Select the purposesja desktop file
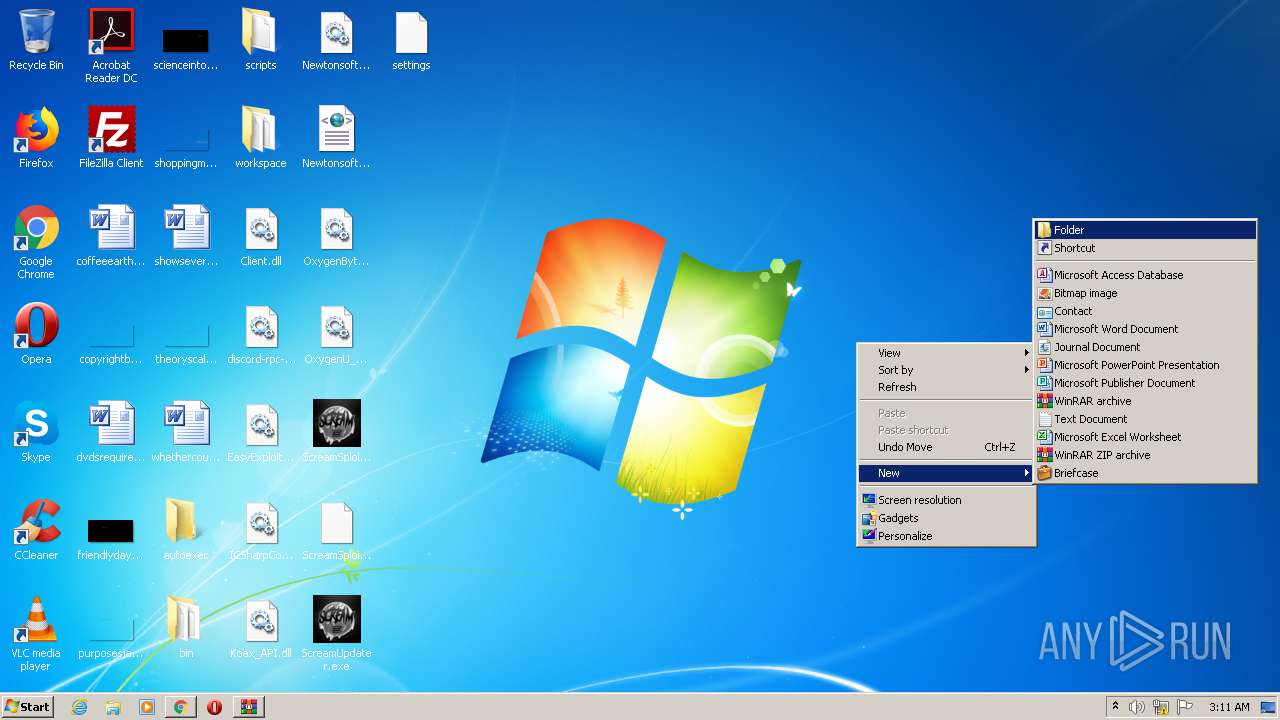The height and width of the screenshot is (720, 1280). point(111,637)
